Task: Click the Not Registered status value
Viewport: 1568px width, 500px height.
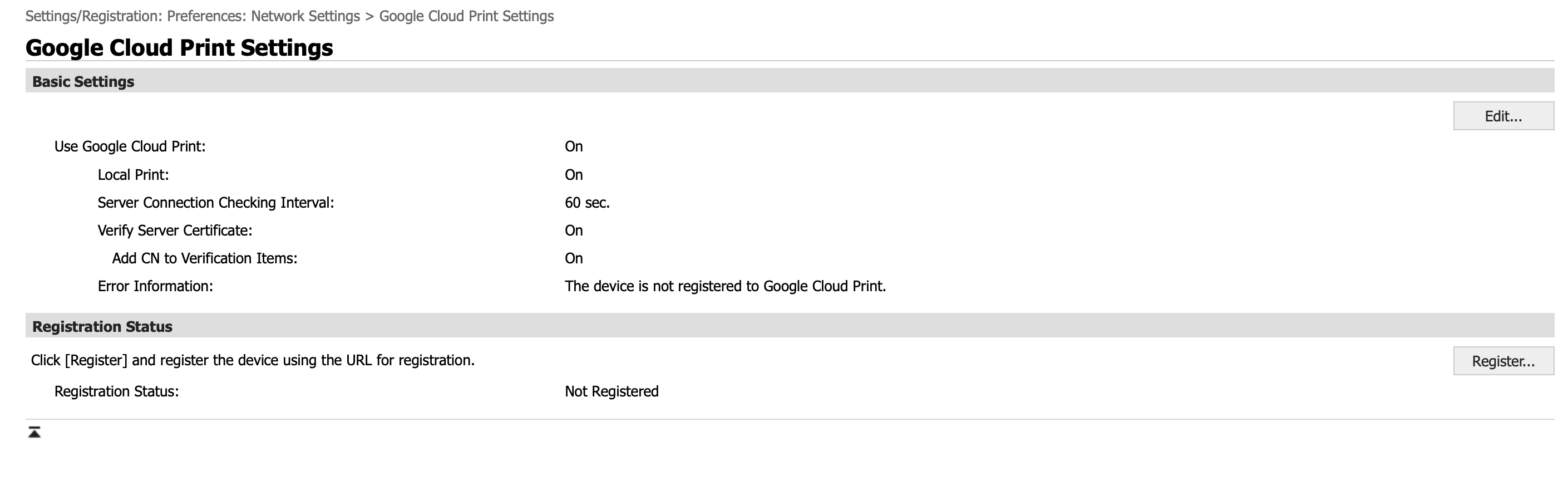Action: click(x=611, y=391)
